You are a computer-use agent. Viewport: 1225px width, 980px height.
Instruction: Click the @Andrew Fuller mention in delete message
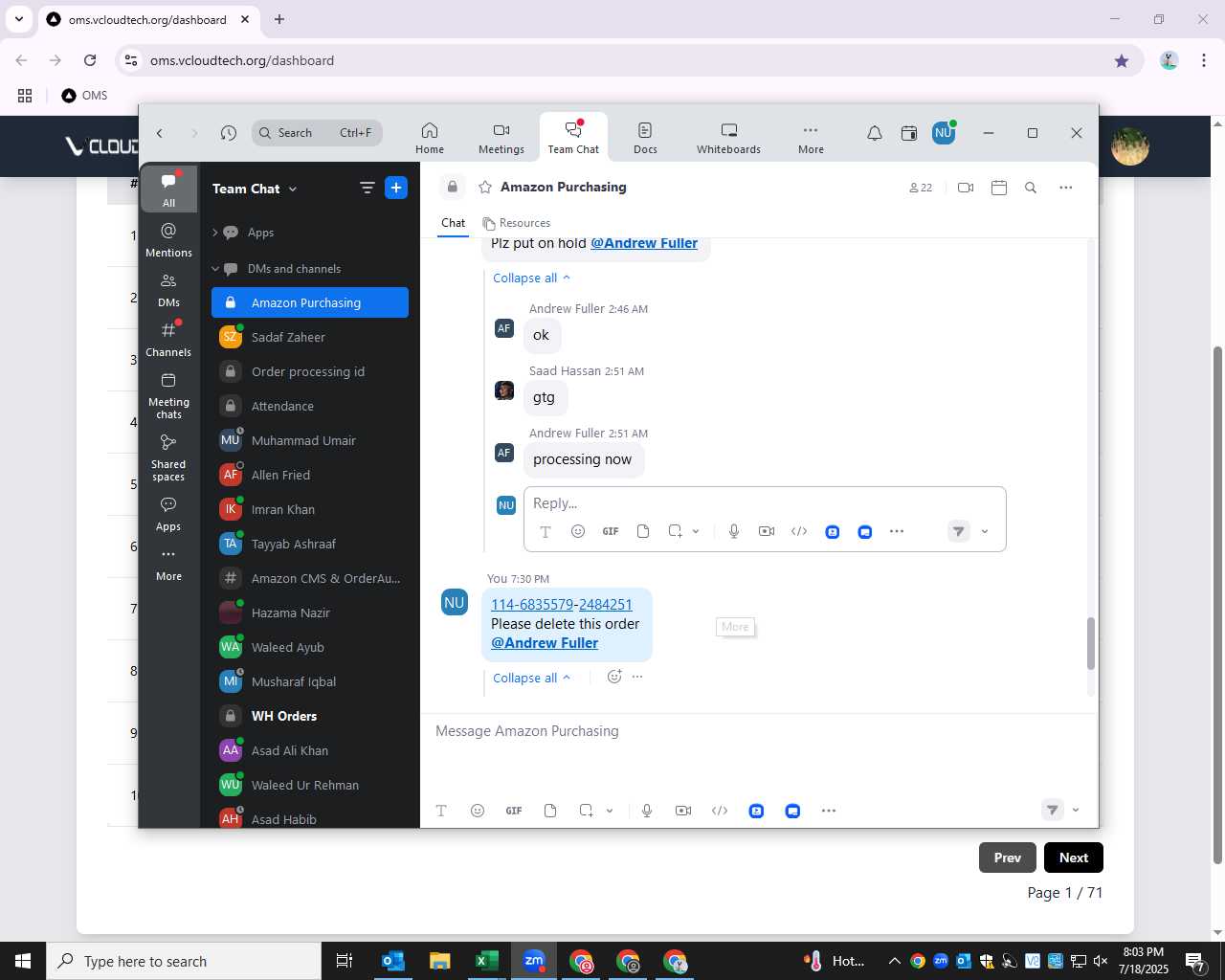point(545,643)
